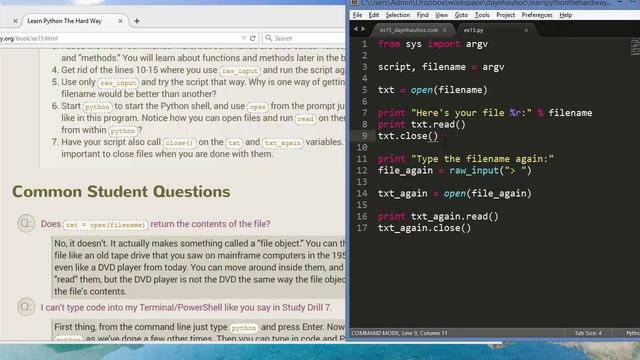The image size is (640, 360).
Task: Click 'from sys import argv' code line
Action: pyautogui.click(x=433, y=44)
